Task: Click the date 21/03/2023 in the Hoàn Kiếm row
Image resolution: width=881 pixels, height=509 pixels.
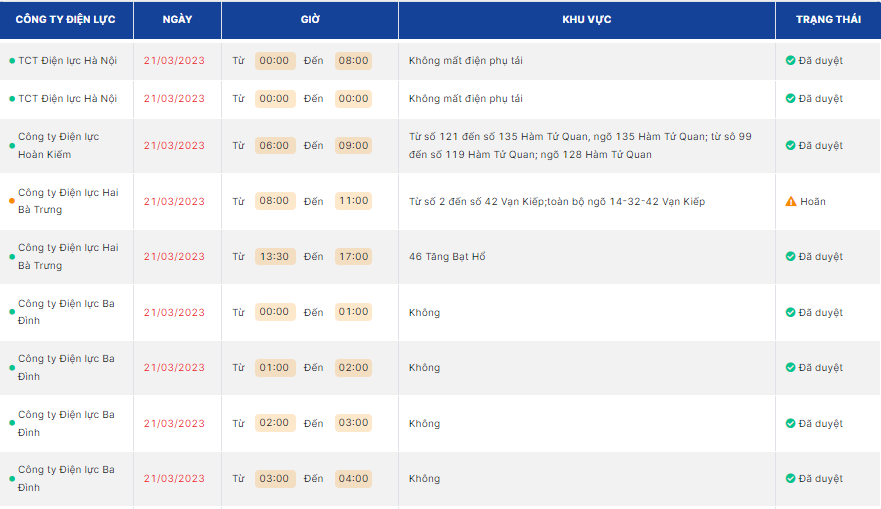Action: pos(174,146)
